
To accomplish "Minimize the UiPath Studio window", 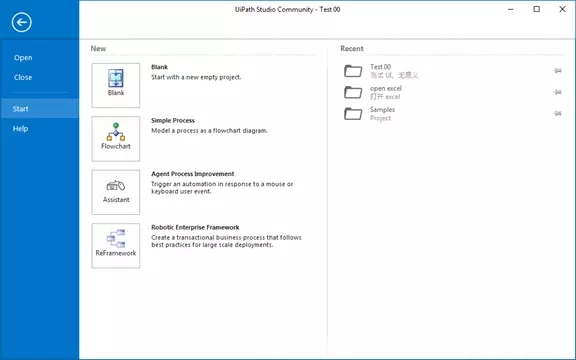I will (x=511, y=9).
